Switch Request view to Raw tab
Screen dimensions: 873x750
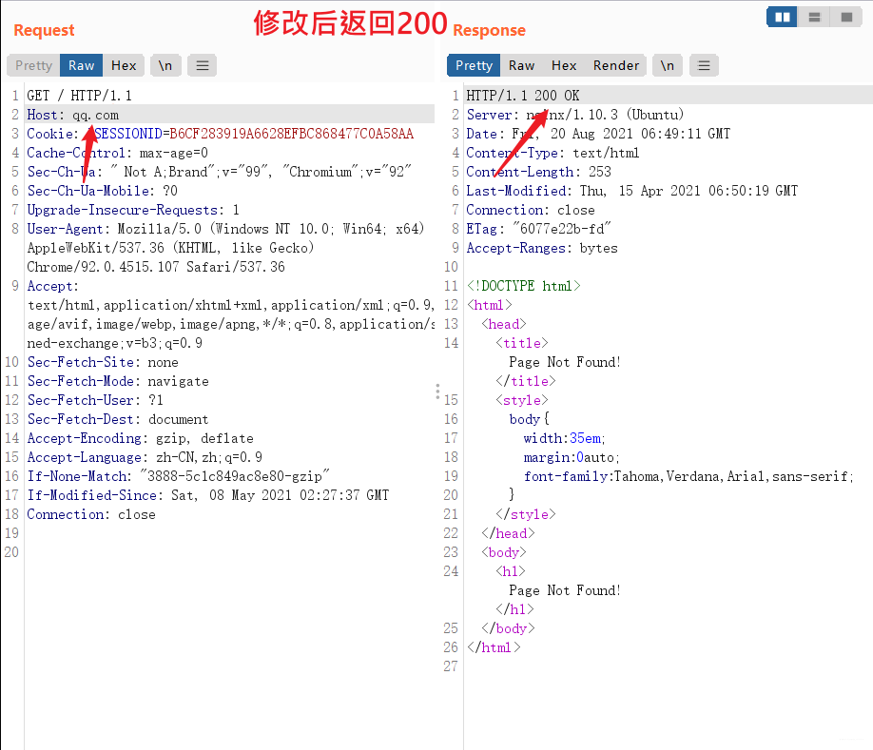[81, 66]
